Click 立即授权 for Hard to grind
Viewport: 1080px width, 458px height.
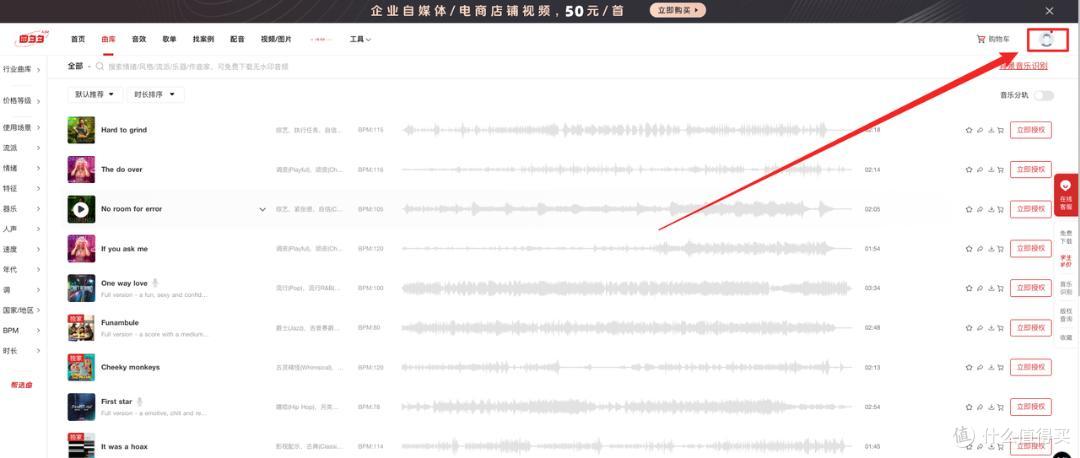[1030, 130]
